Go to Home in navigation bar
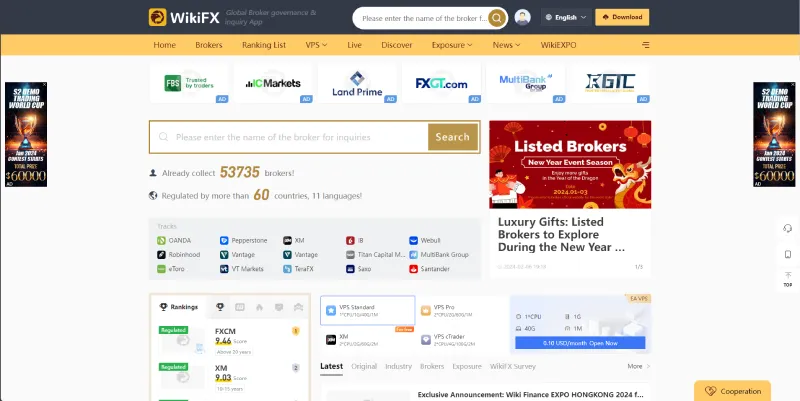Image resolution: width=800 pixels, height=401 pixels. tap(164, 45)
